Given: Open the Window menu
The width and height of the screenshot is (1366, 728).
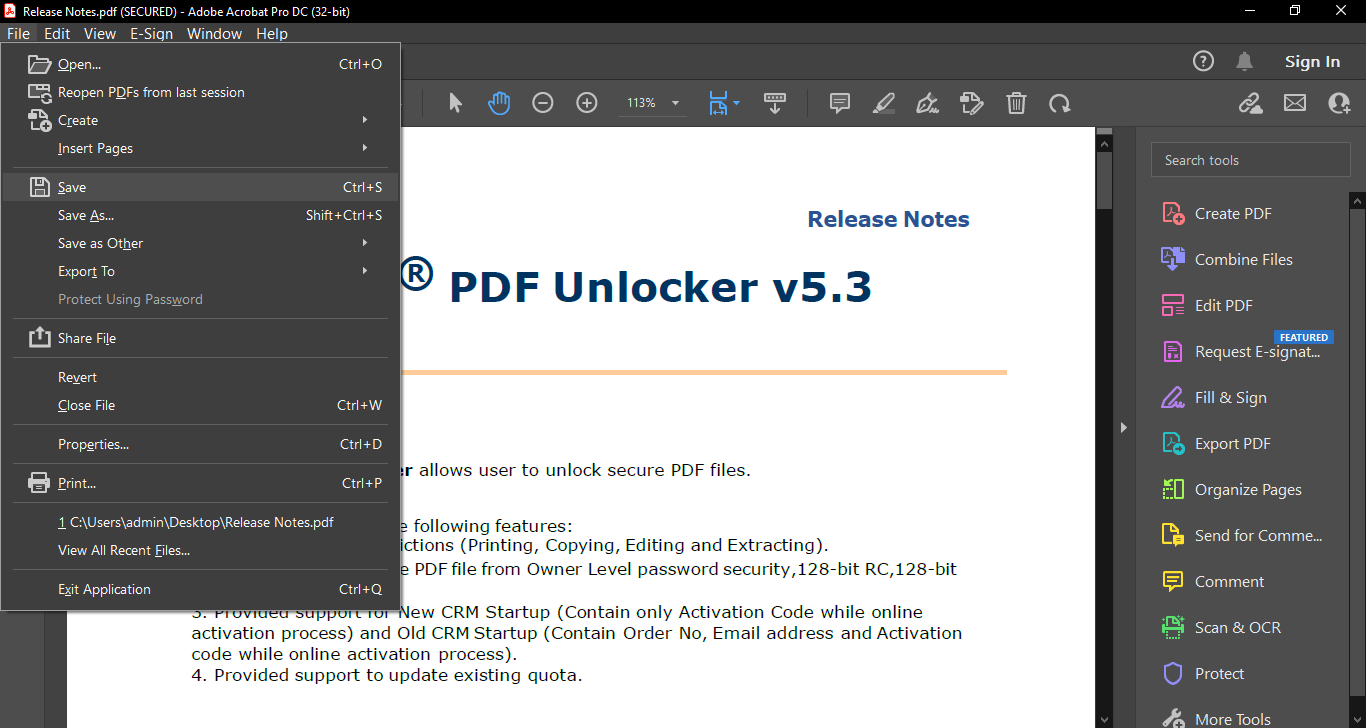Looking at the screenshot, I should [x=214, y=33].
